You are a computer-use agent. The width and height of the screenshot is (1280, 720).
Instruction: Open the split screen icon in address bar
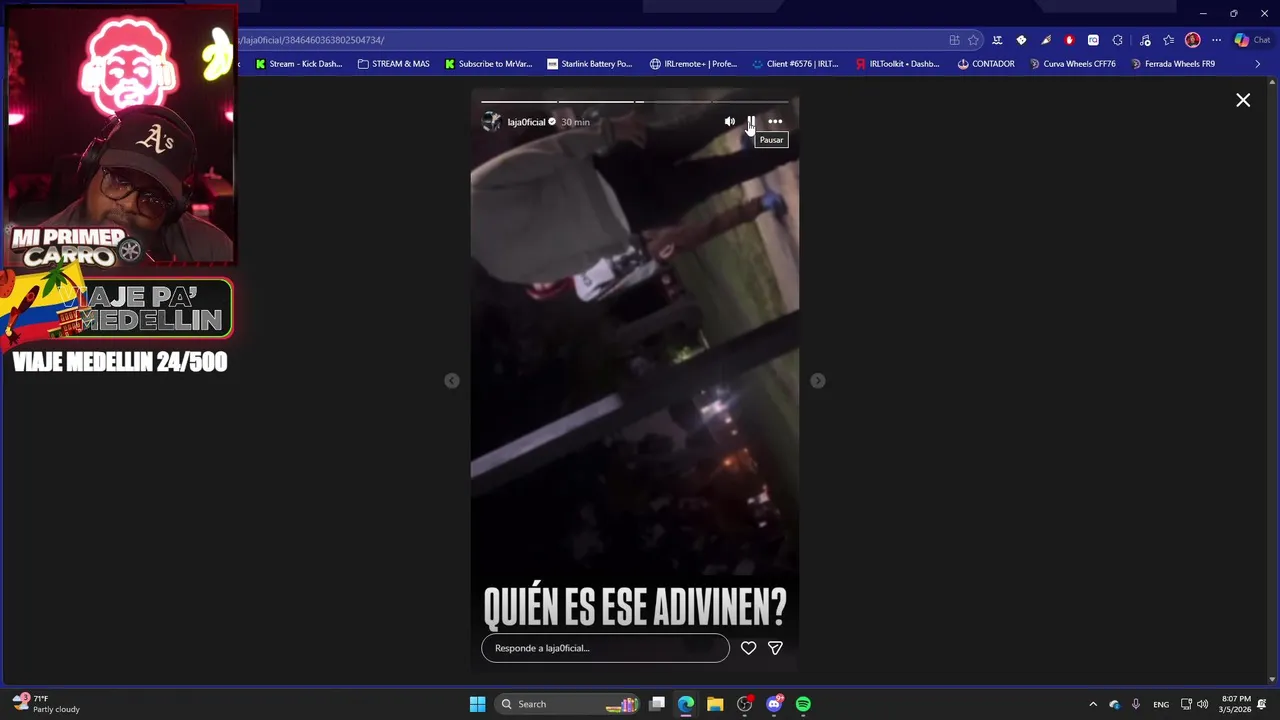[x=954, y=40]
